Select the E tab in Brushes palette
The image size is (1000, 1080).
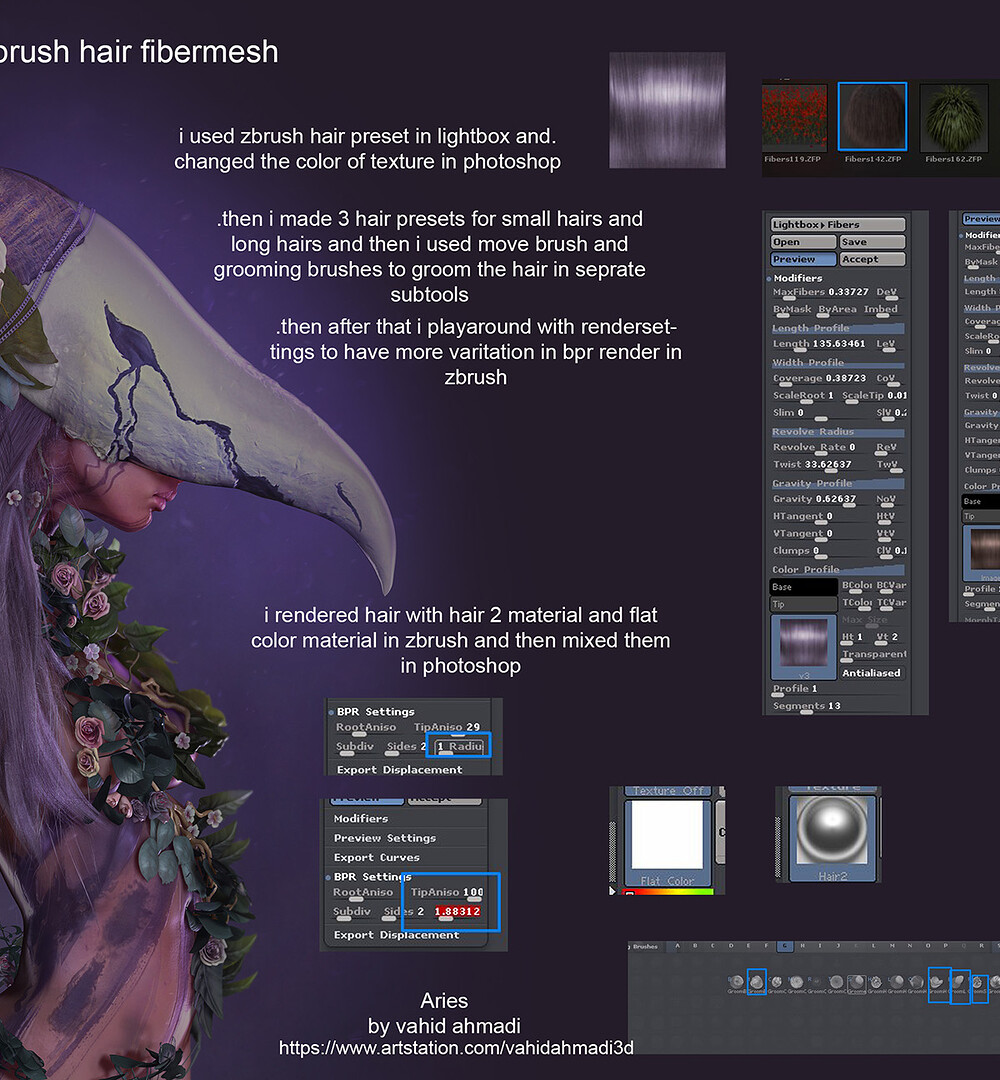749,946
